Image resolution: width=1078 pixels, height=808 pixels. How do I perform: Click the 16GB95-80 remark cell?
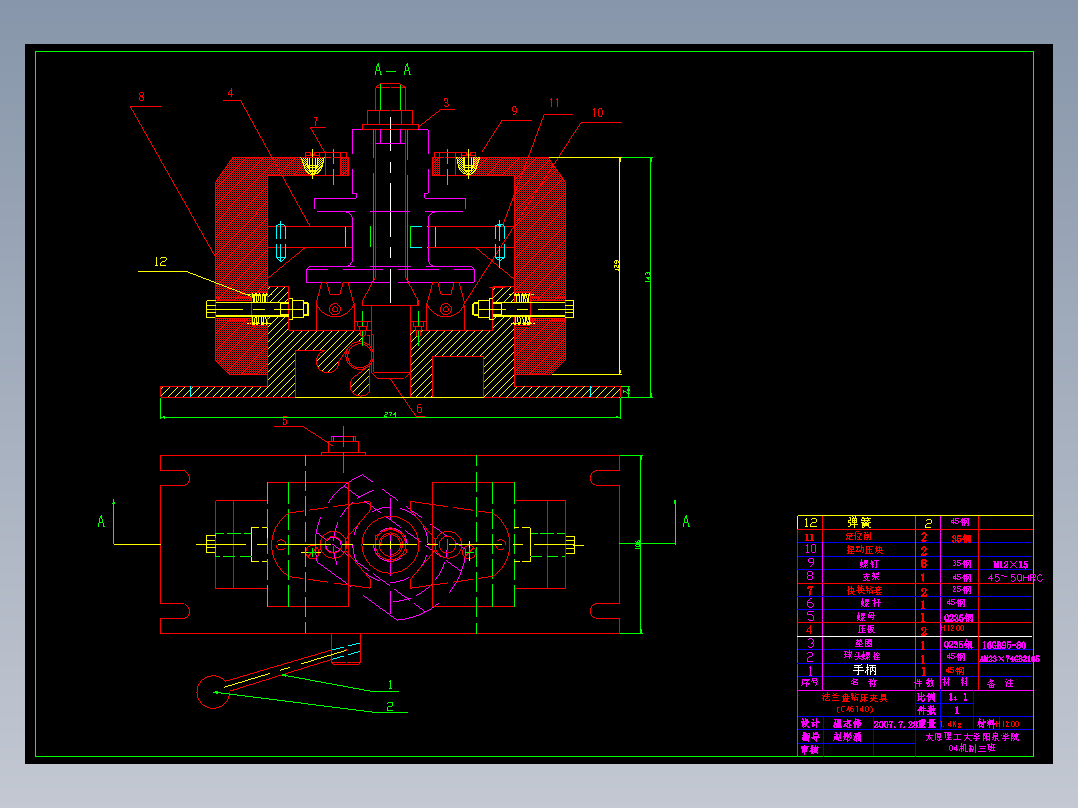(x=1004, y=645)
